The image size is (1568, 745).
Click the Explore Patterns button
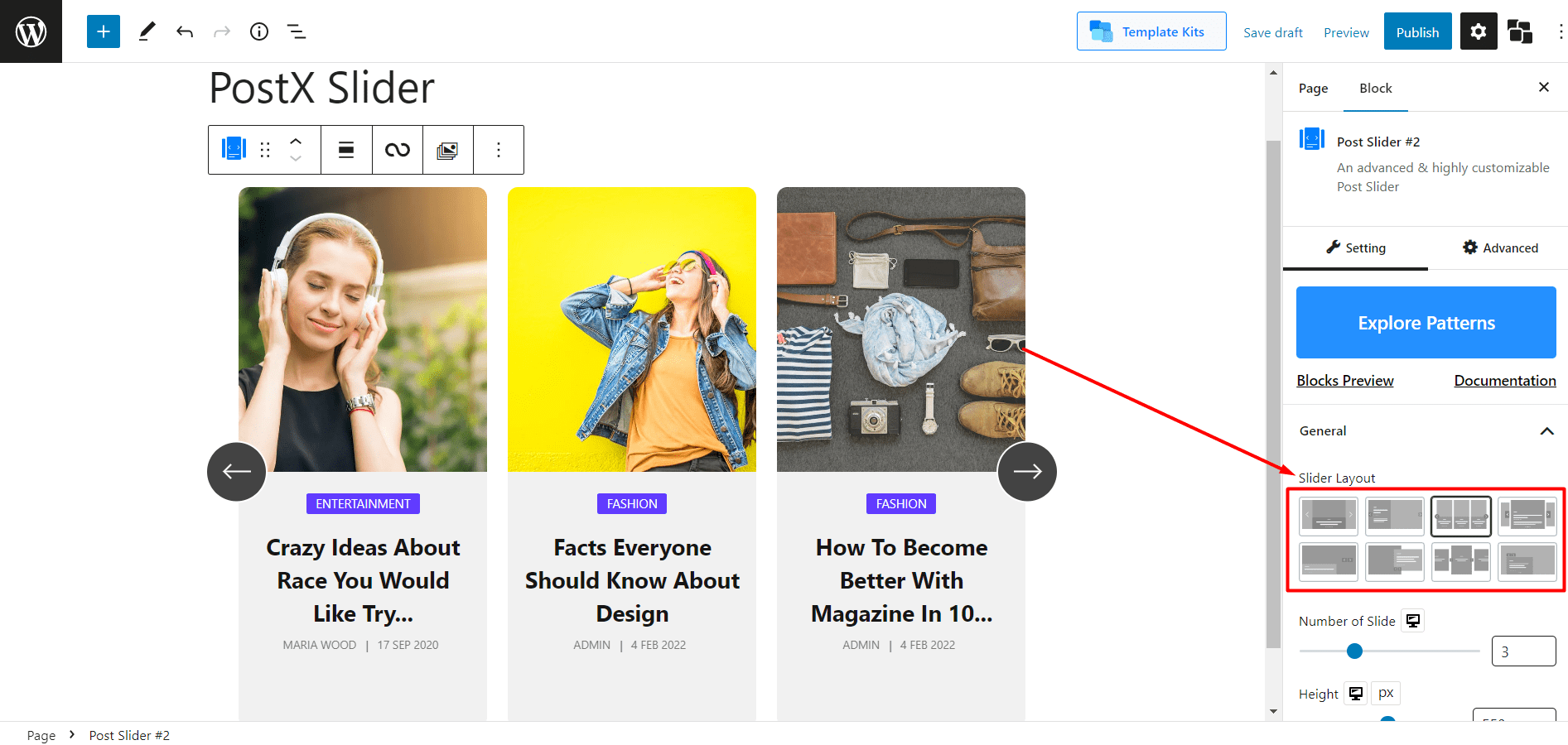pyautogui.click(x=1426, y=323)
